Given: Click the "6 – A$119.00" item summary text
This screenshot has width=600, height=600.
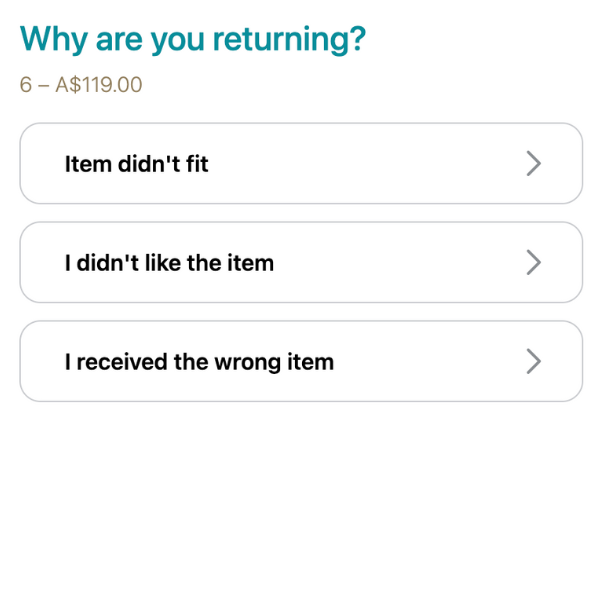Looking at the screenshot, I should click(x=81, y=85).
